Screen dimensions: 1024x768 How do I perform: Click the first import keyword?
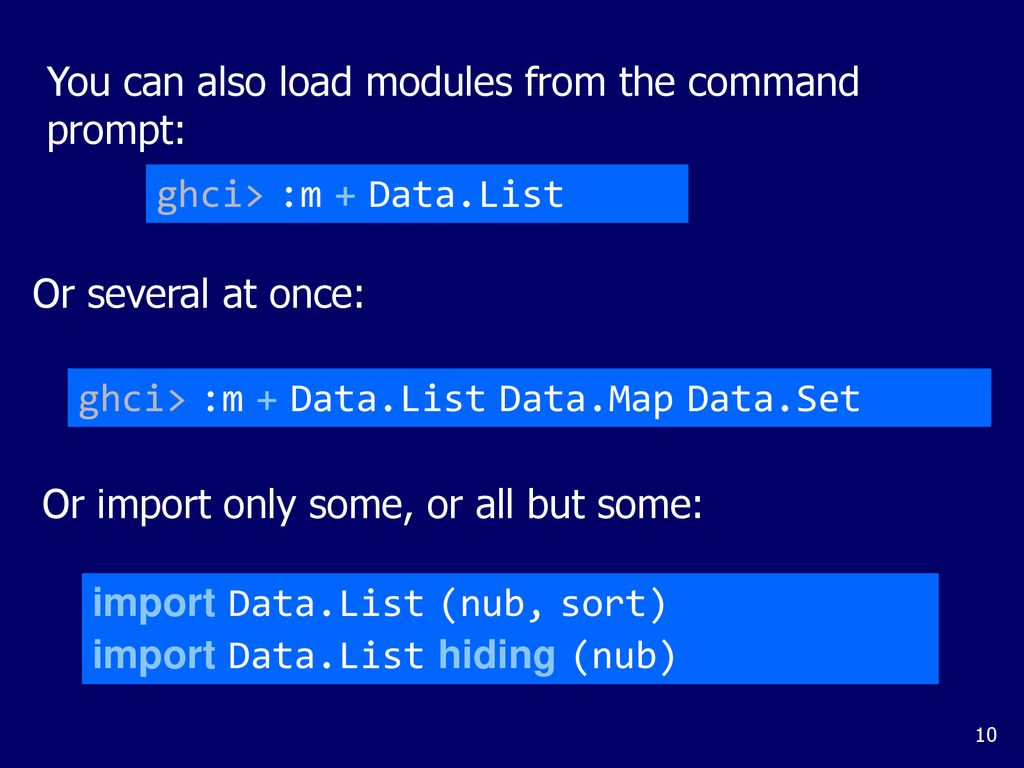(x=154, y=603)
